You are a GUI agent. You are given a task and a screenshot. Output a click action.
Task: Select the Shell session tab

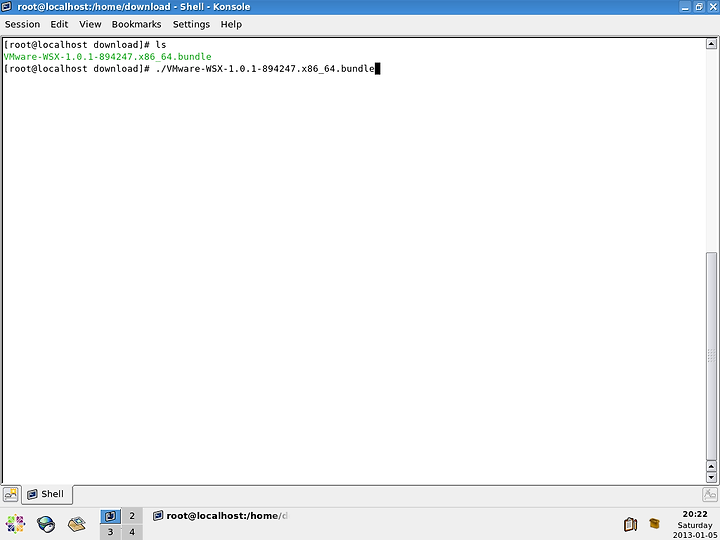coord(46,494)
